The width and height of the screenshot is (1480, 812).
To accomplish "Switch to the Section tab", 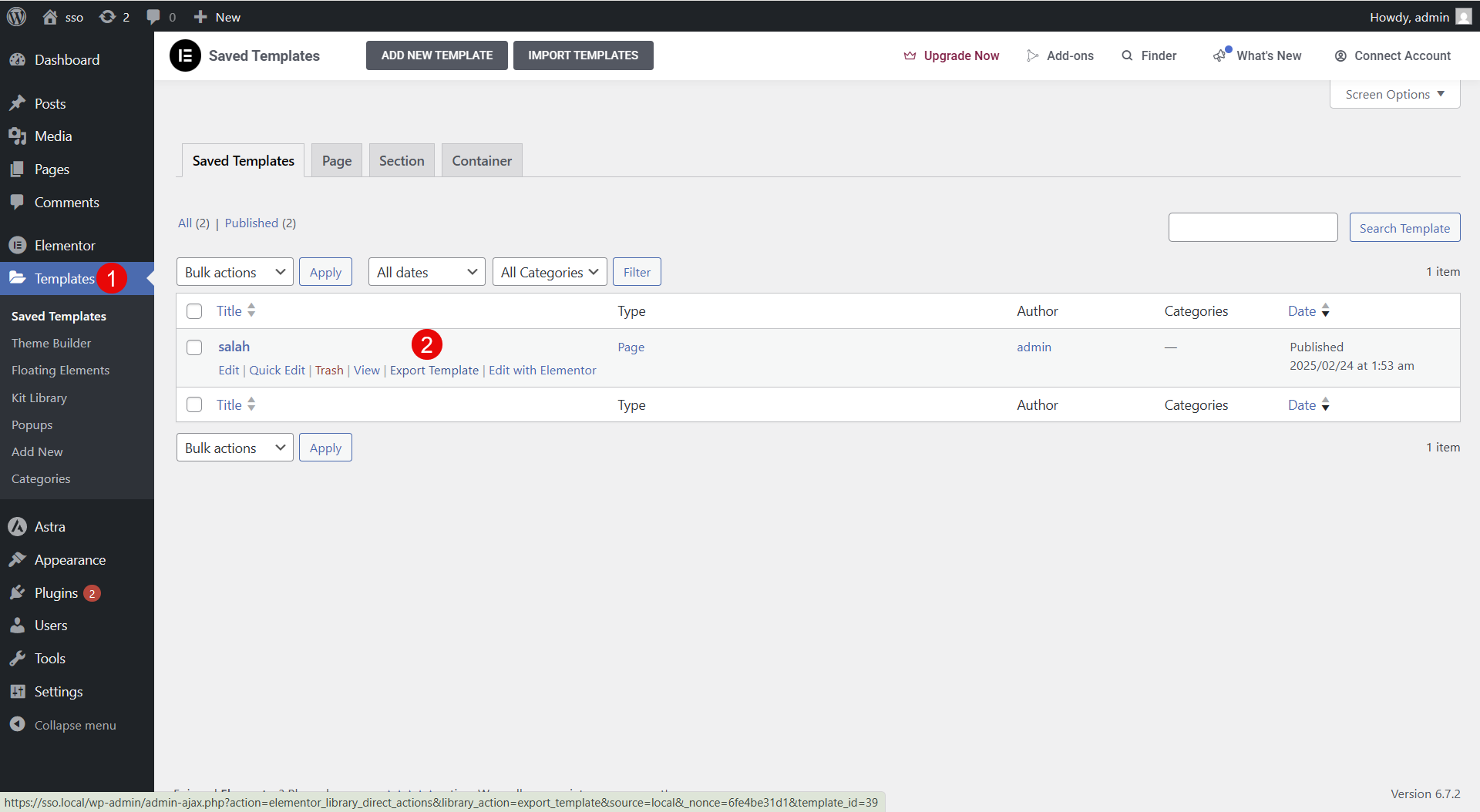I will pyautogui.click(x=401, y=161).
